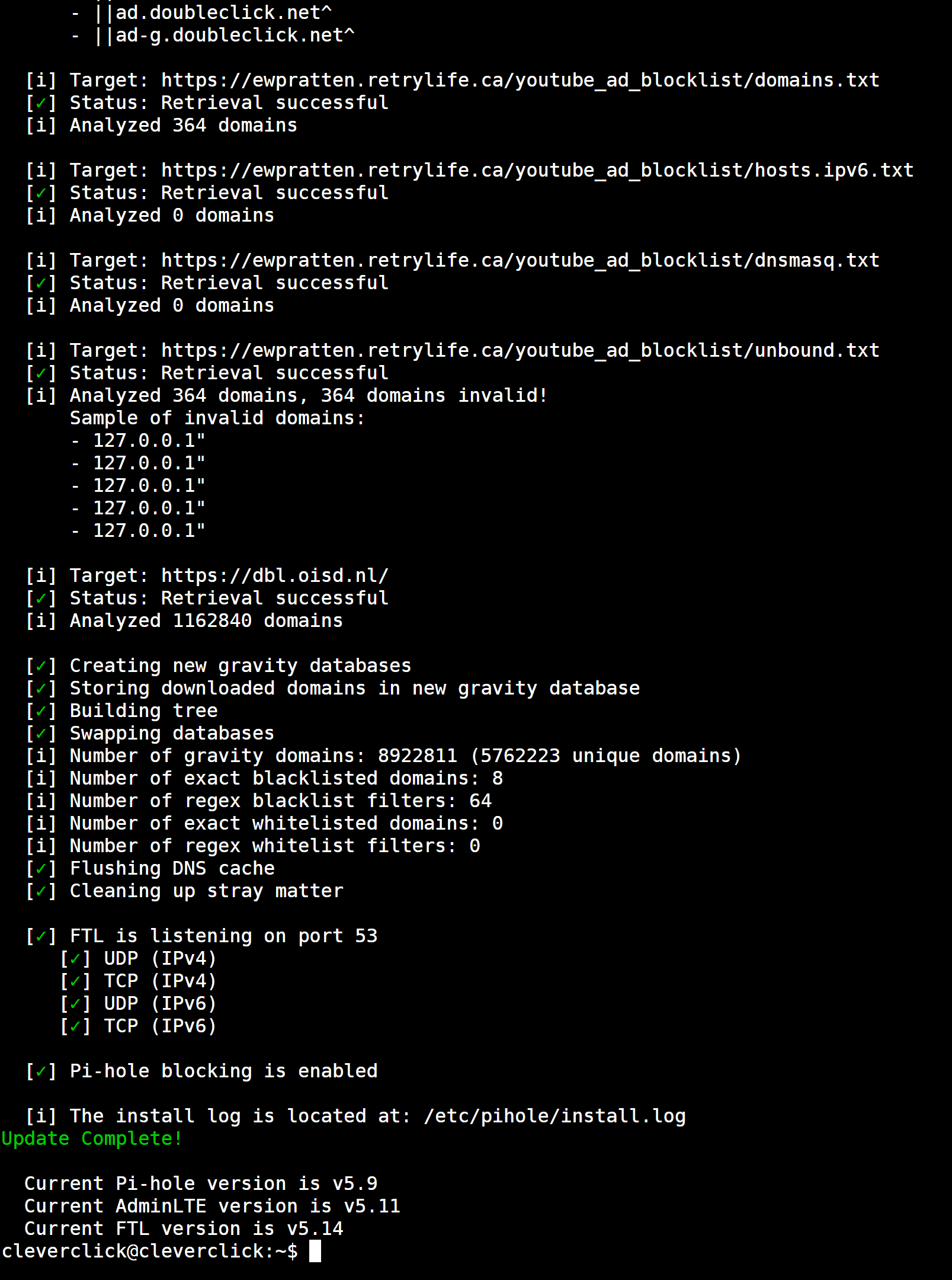Open the https://dbl.oisd.nl/ target URL
This screenshot has width=952, height=1280.
pyautogui.click(x=274, y=575)
